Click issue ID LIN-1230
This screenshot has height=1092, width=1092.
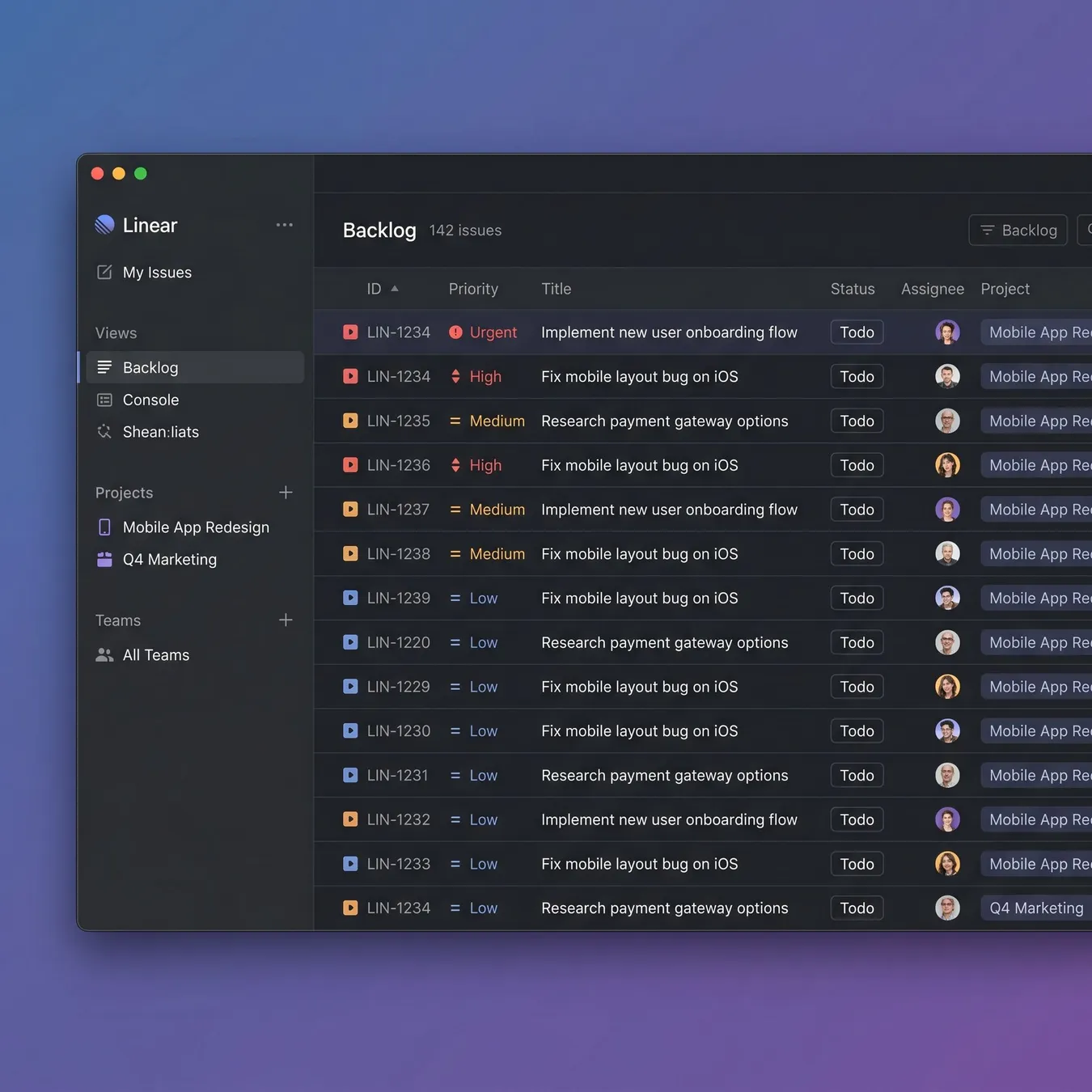[x=398, y=731]
